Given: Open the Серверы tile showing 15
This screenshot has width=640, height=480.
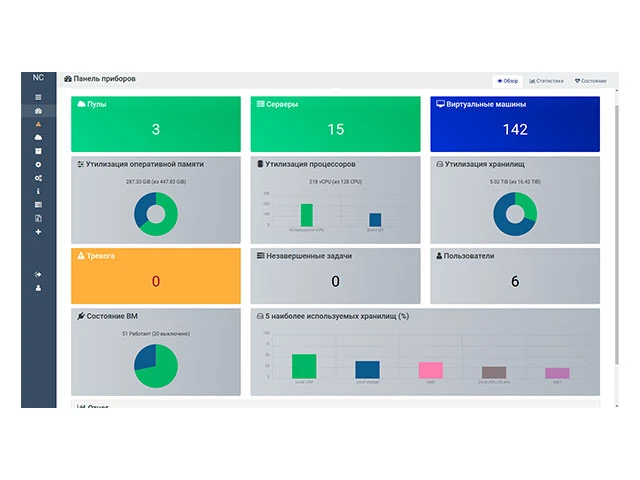Looking at the screenshot, I should pyautogui.click(x=335, y=124).
